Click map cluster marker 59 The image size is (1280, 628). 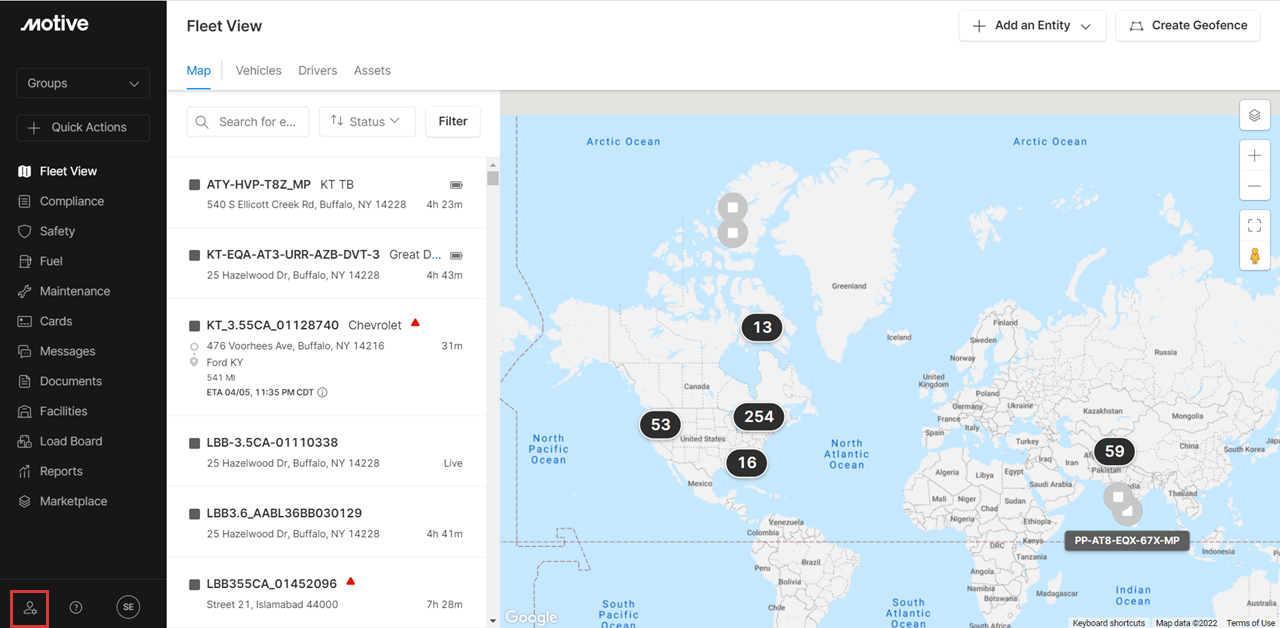1114,451
